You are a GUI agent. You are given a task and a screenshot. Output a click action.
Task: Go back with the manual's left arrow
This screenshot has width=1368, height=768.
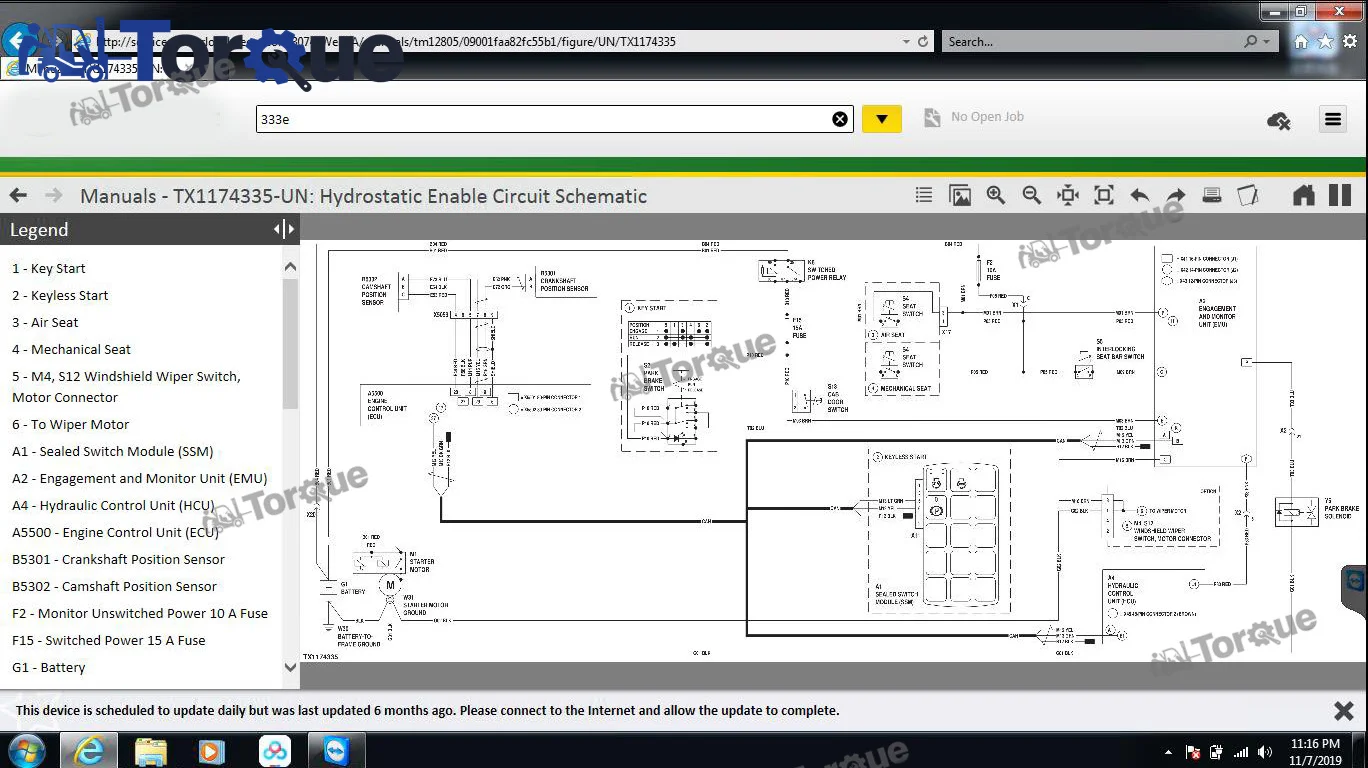(x=18, y=196)
